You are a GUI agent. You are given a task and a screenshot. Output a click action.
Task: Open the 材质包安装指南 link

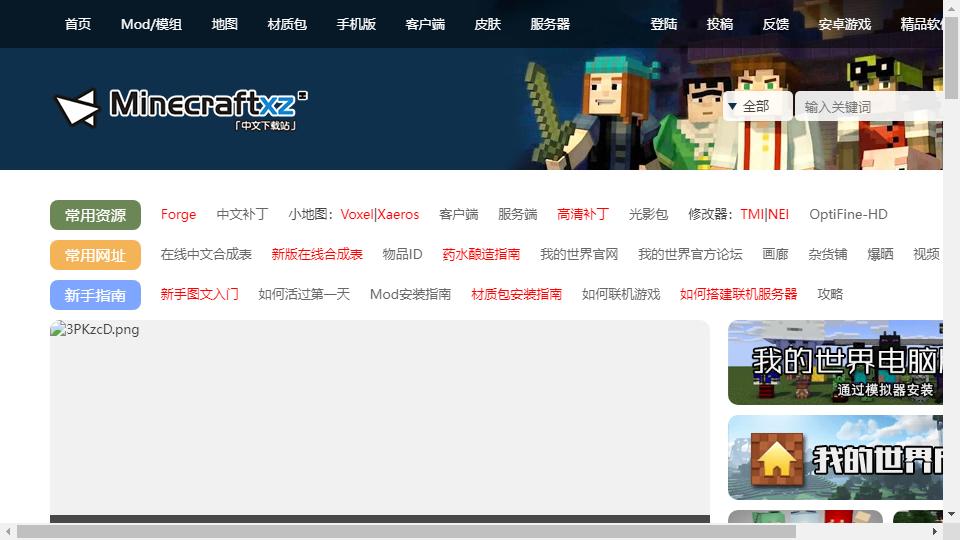[517, 294]
